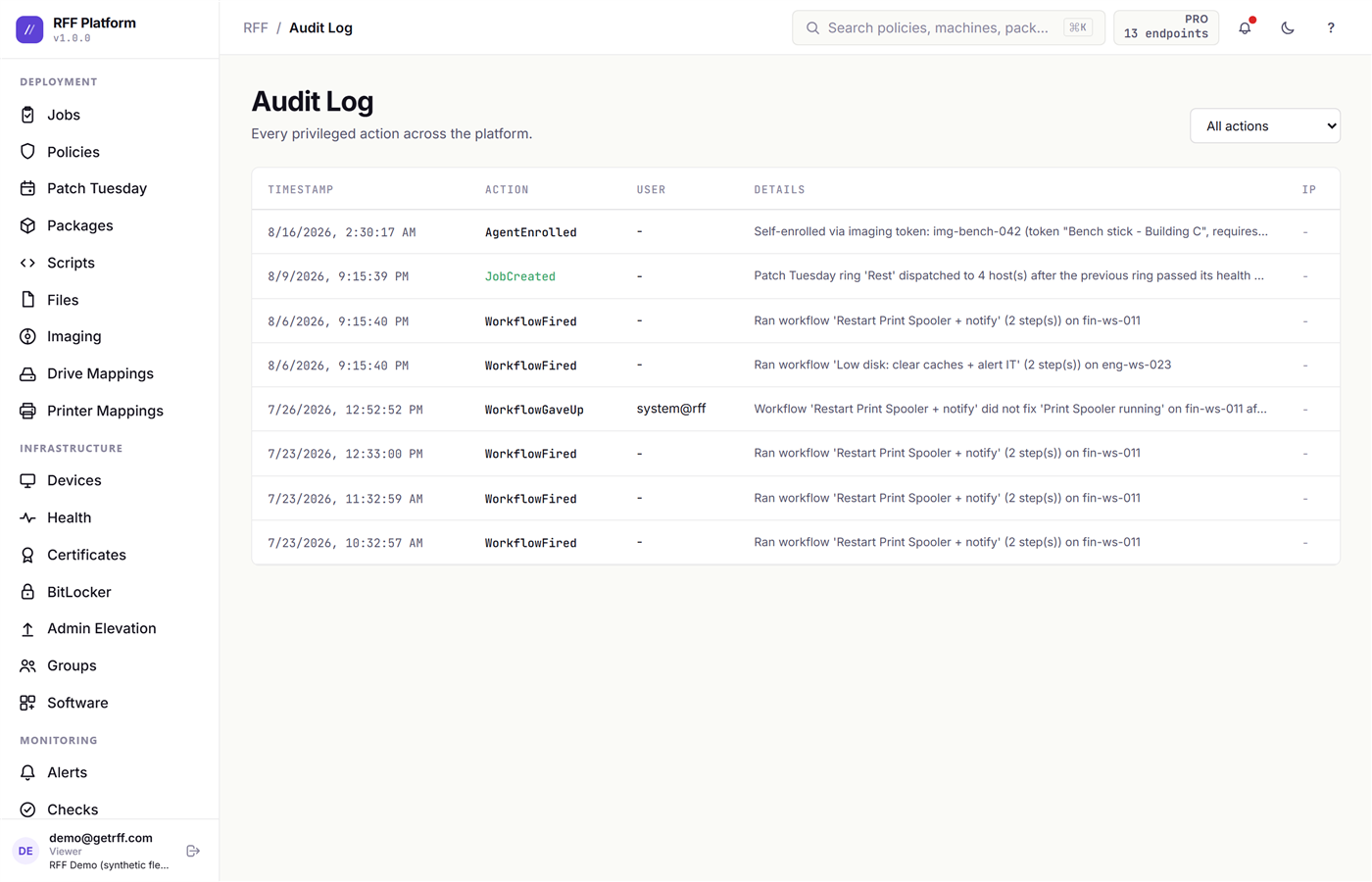Click the Drive Mappings drive icon
The width and height of the screenshot is (1372, 882).
(27, 373)
